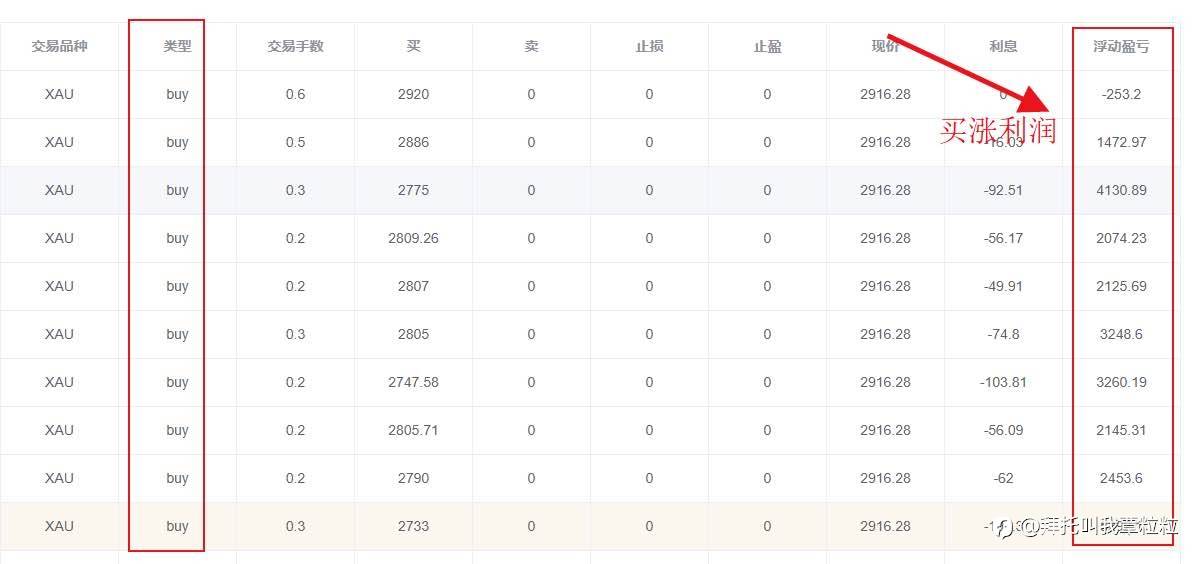This screenshot has height=564, width=1192.
Task: Sort by the 交易手数 column header
Action: [295, 46]
